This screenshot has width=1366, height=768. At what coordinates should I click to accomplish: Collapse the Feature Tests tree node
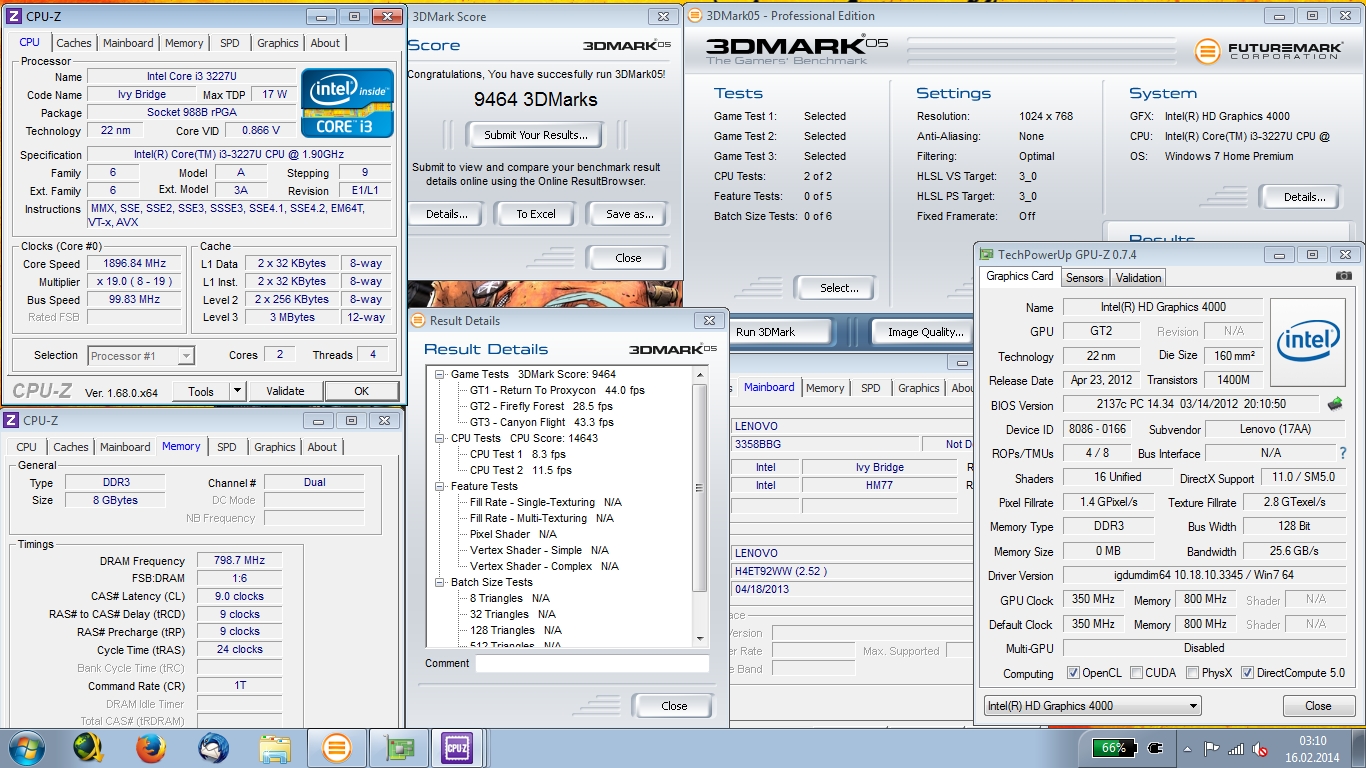(440, 486)
